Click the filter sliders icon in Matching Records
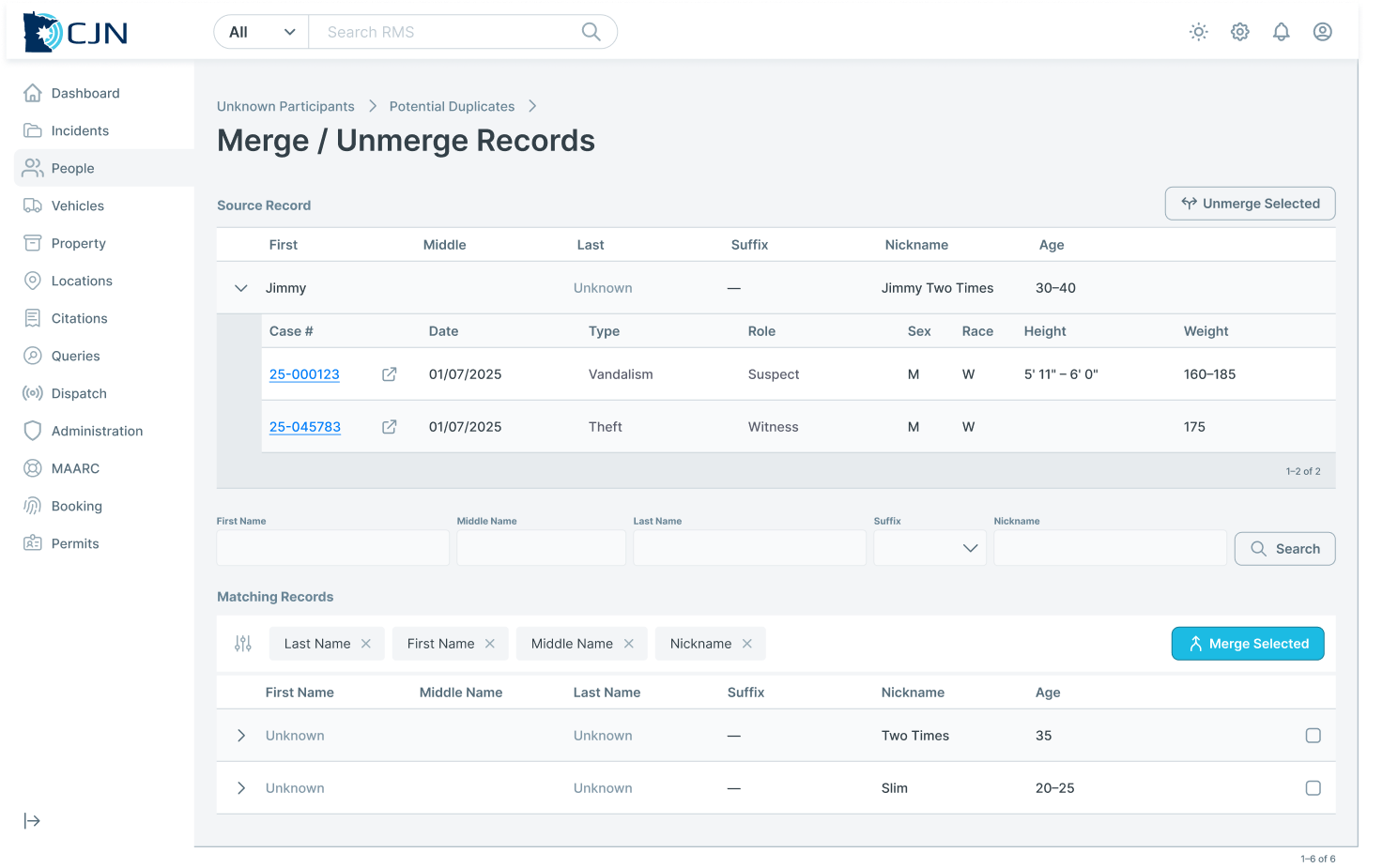The width and height of the screenshot is (1398, 868). click(x=243, y=644)
